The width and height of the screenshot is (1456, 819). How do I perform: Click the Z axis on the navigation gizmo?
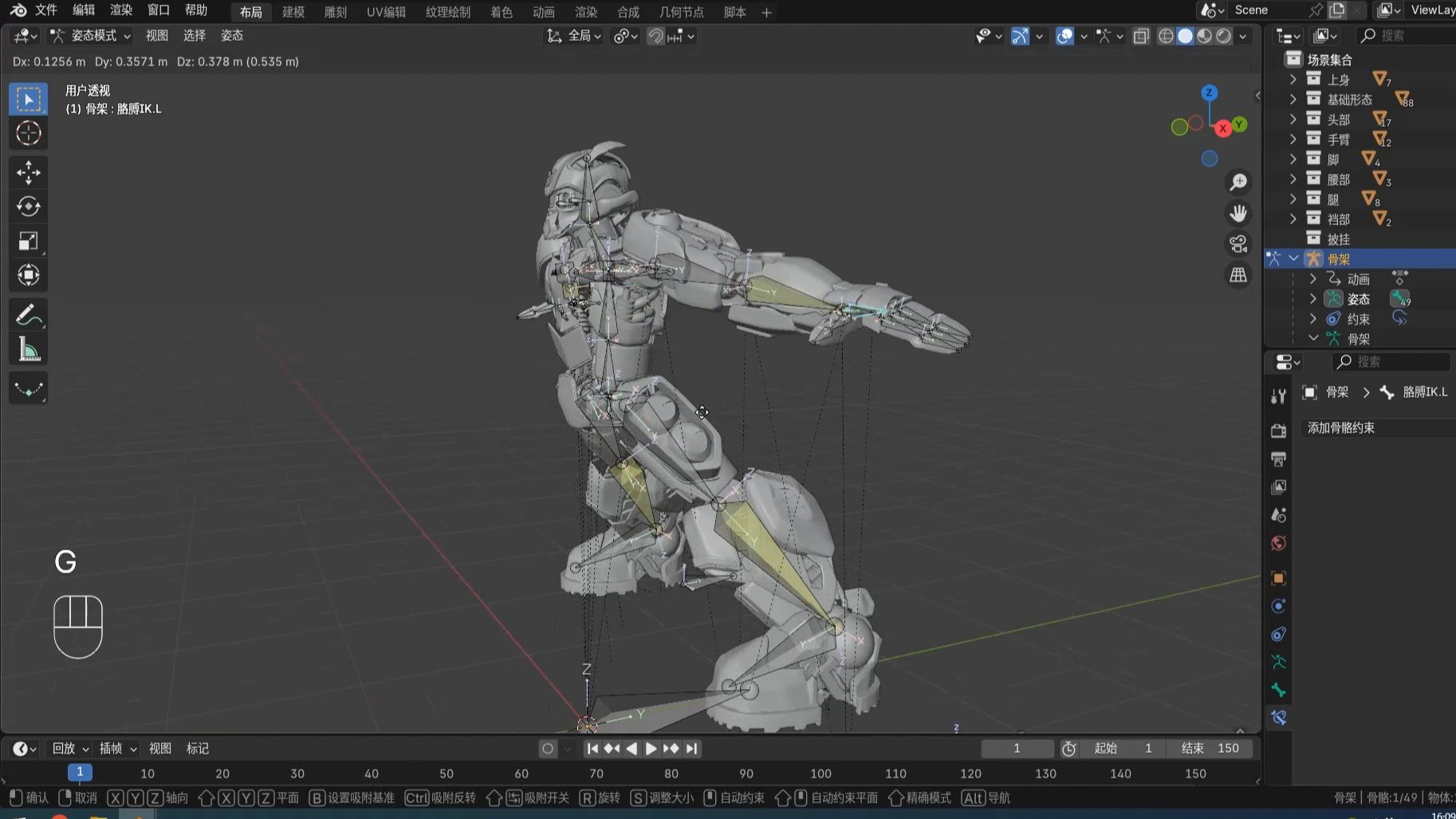1210,93
